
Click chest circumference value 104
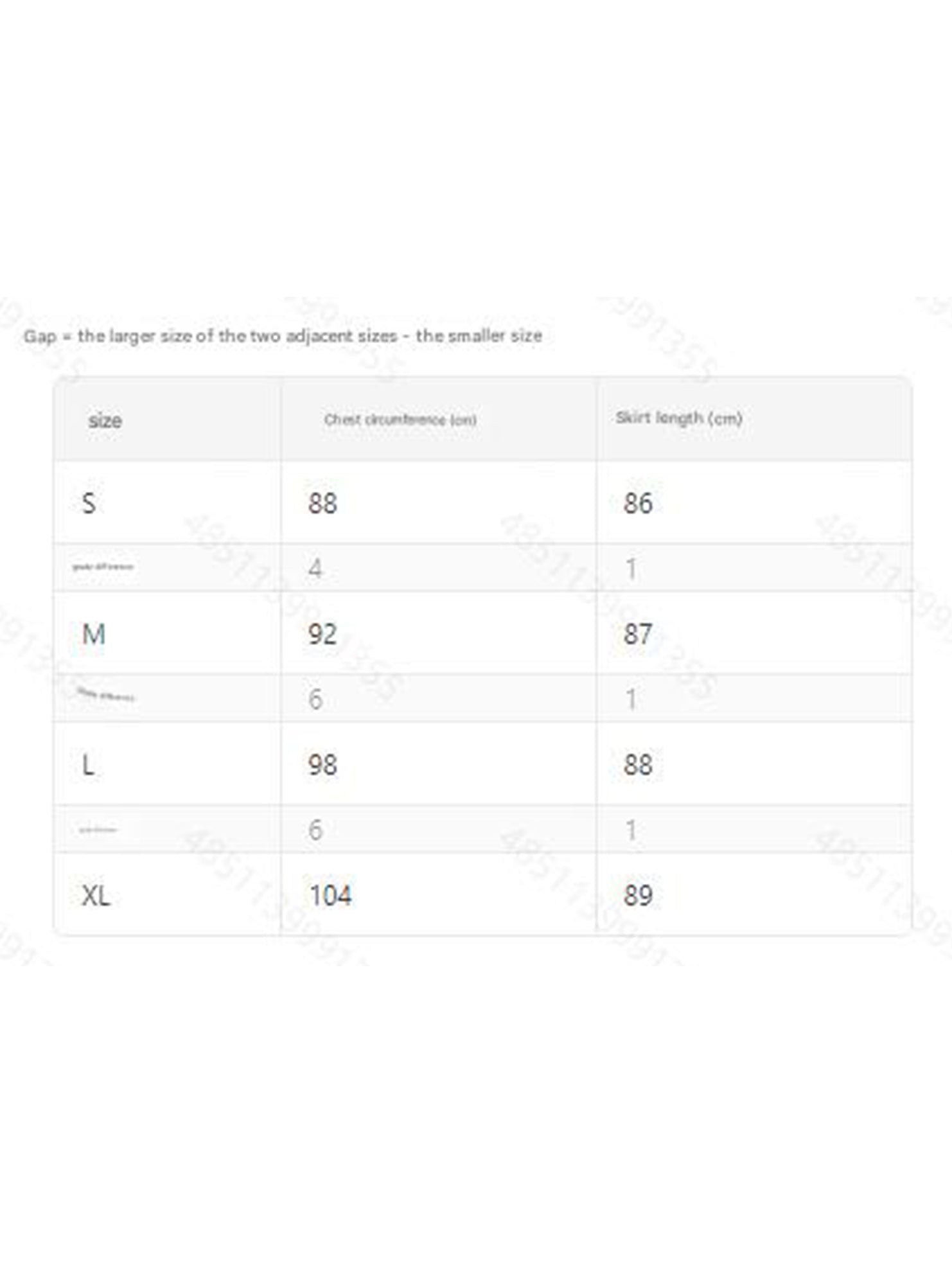tap(331, 896)
